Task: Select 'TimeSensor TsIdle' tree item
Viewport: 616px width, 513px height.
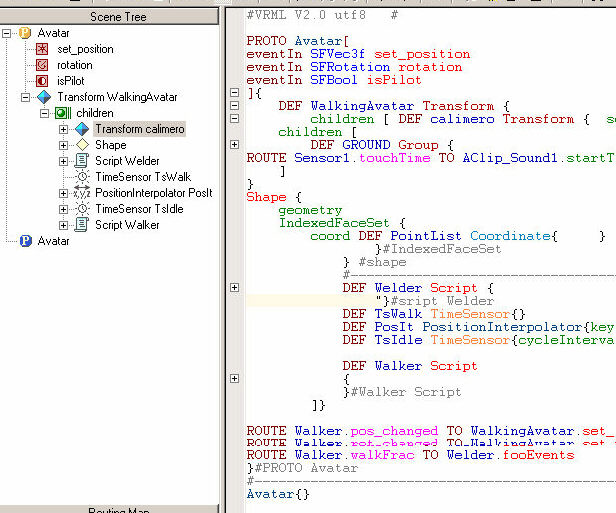Action: click(x=139, y=209)
